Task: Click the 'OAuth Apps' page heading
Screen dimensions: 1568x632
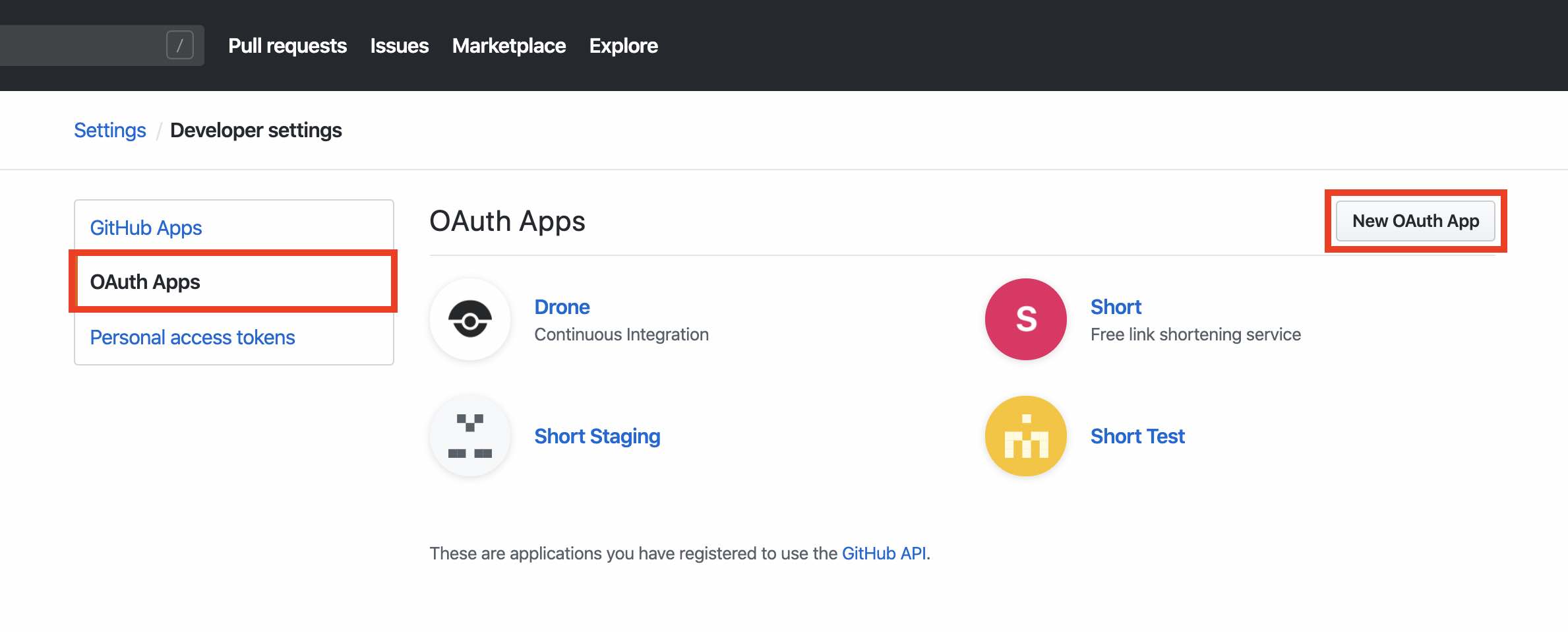Action: (508, 221)
